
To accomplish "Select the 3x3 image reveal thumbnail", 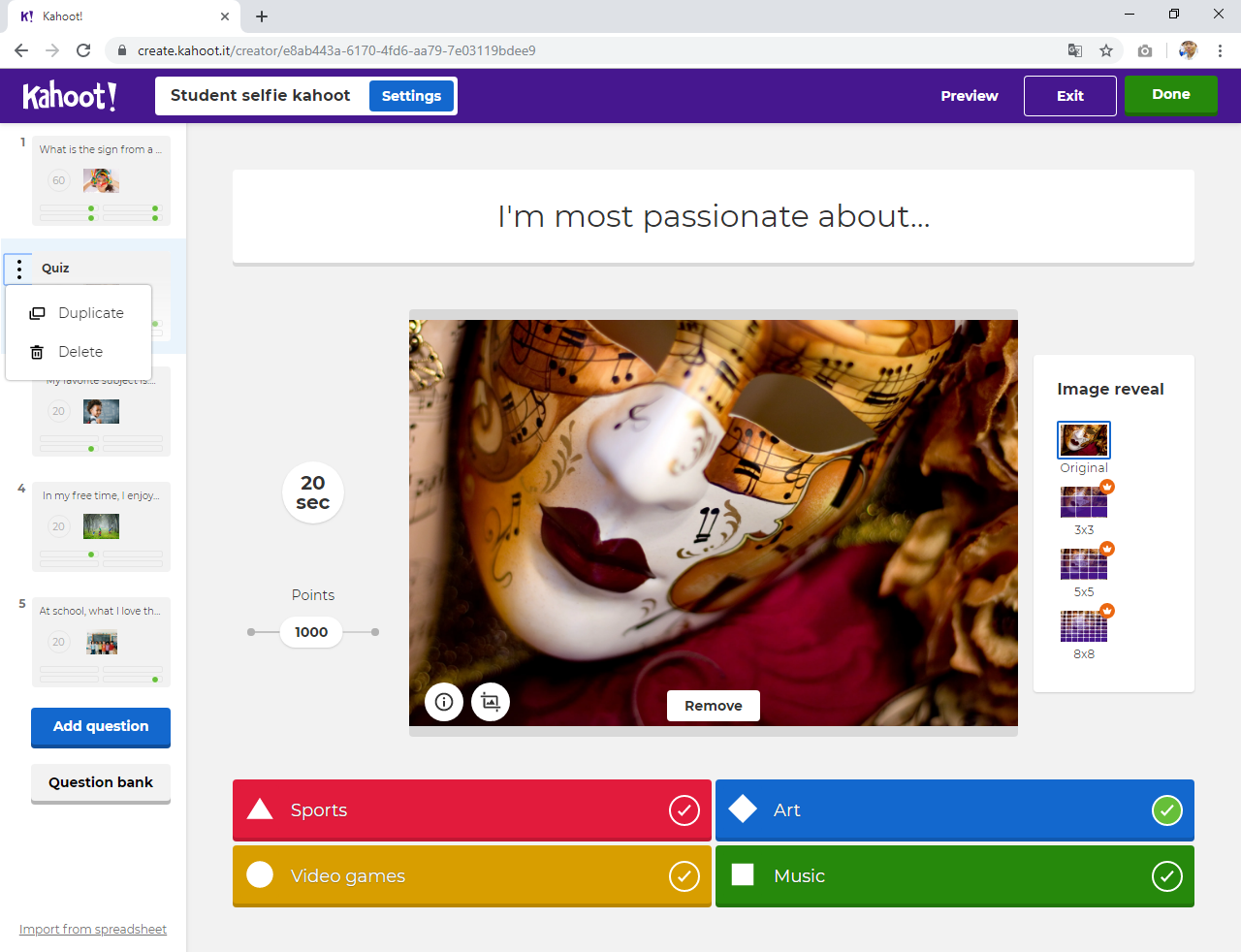I will point(1084,503).
